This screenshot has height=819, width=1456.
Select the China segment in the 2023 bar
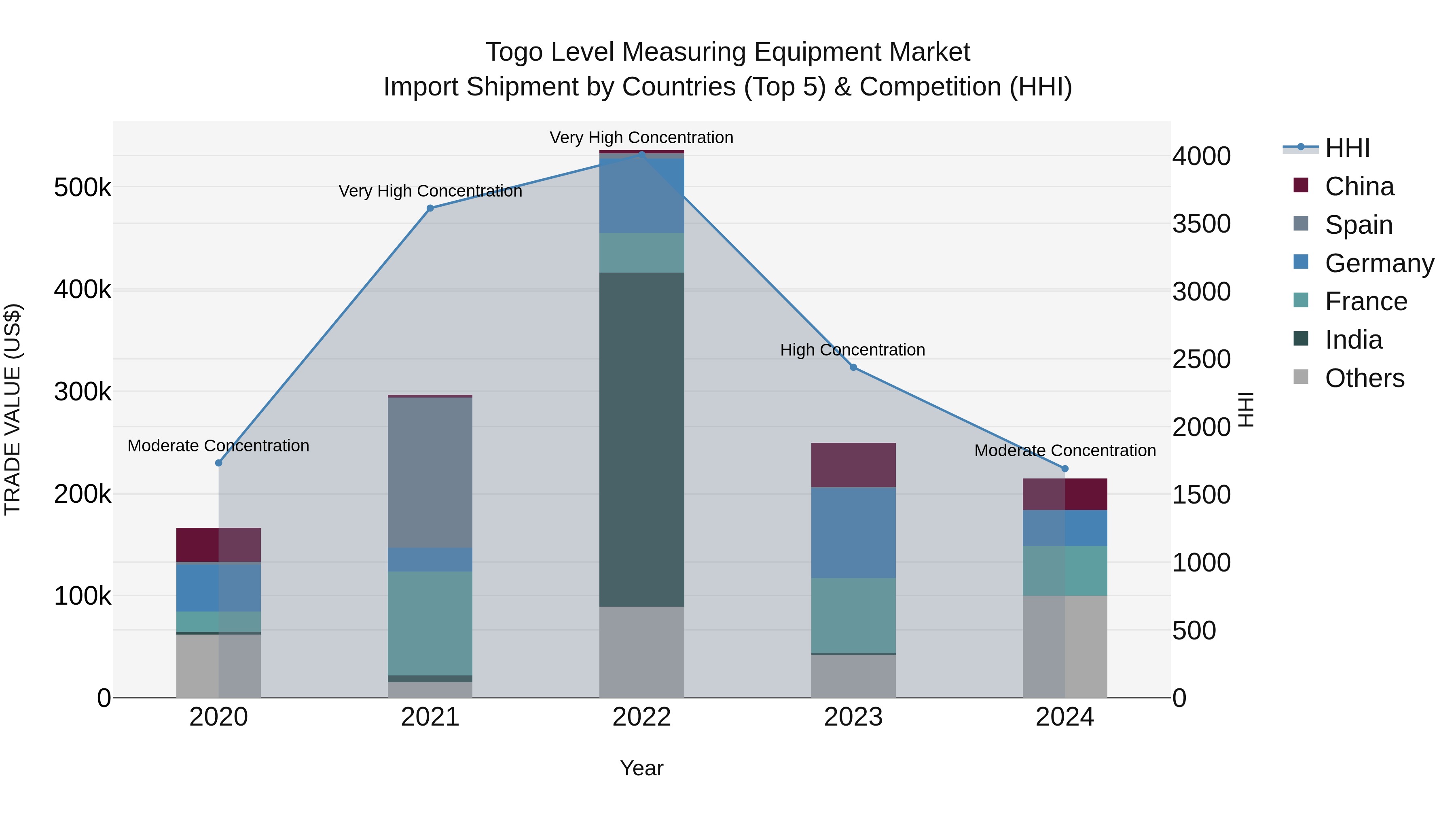click(853, 465)
